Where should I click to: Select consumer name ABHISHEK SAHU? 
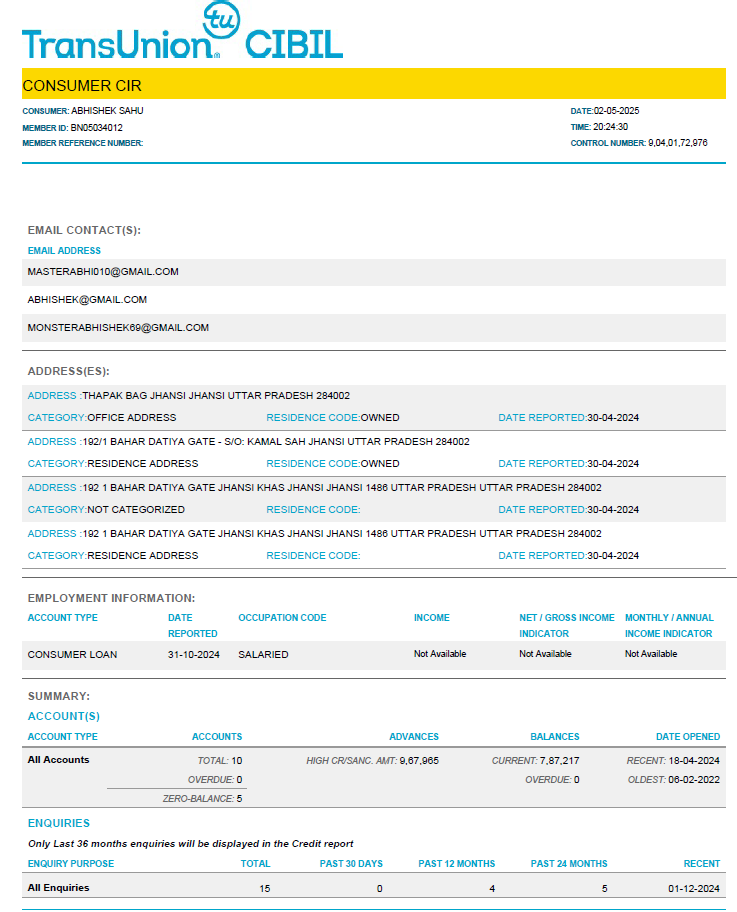107,111
